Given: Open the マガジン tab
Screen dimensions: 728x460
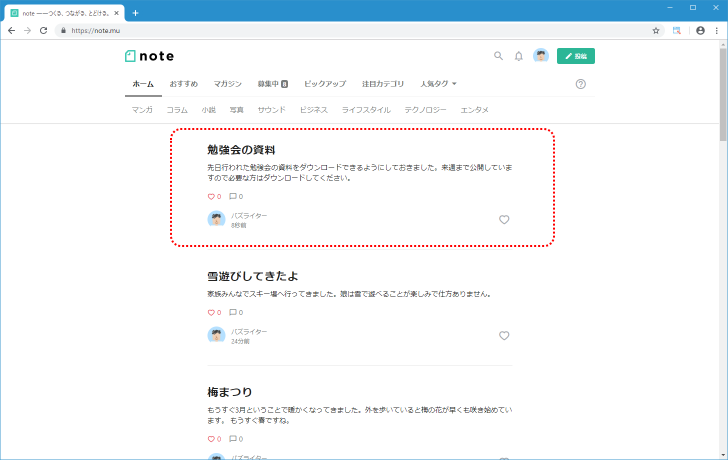Looking at the screenshot, I should tap(228, 84).
